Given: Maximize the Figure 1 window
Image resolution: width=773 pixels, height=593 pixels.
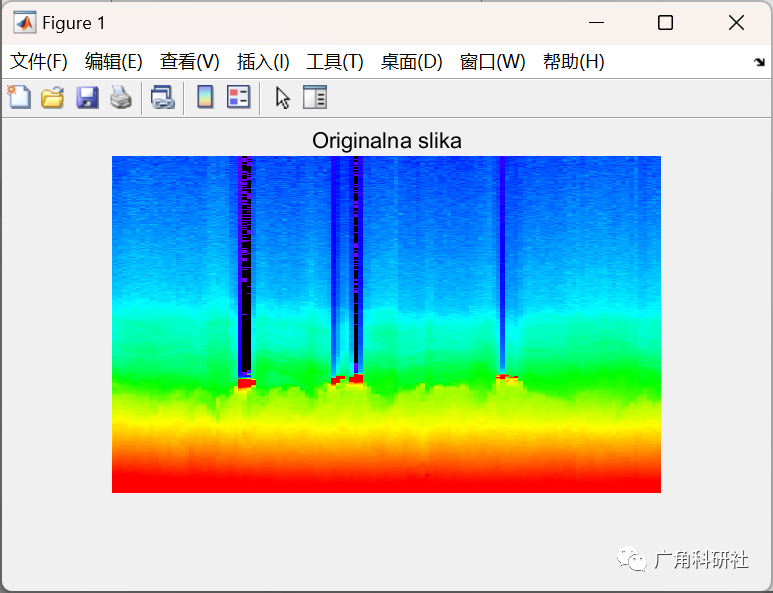Looking at the screenshot, I should pyautogui.click(x=666, y=23).
